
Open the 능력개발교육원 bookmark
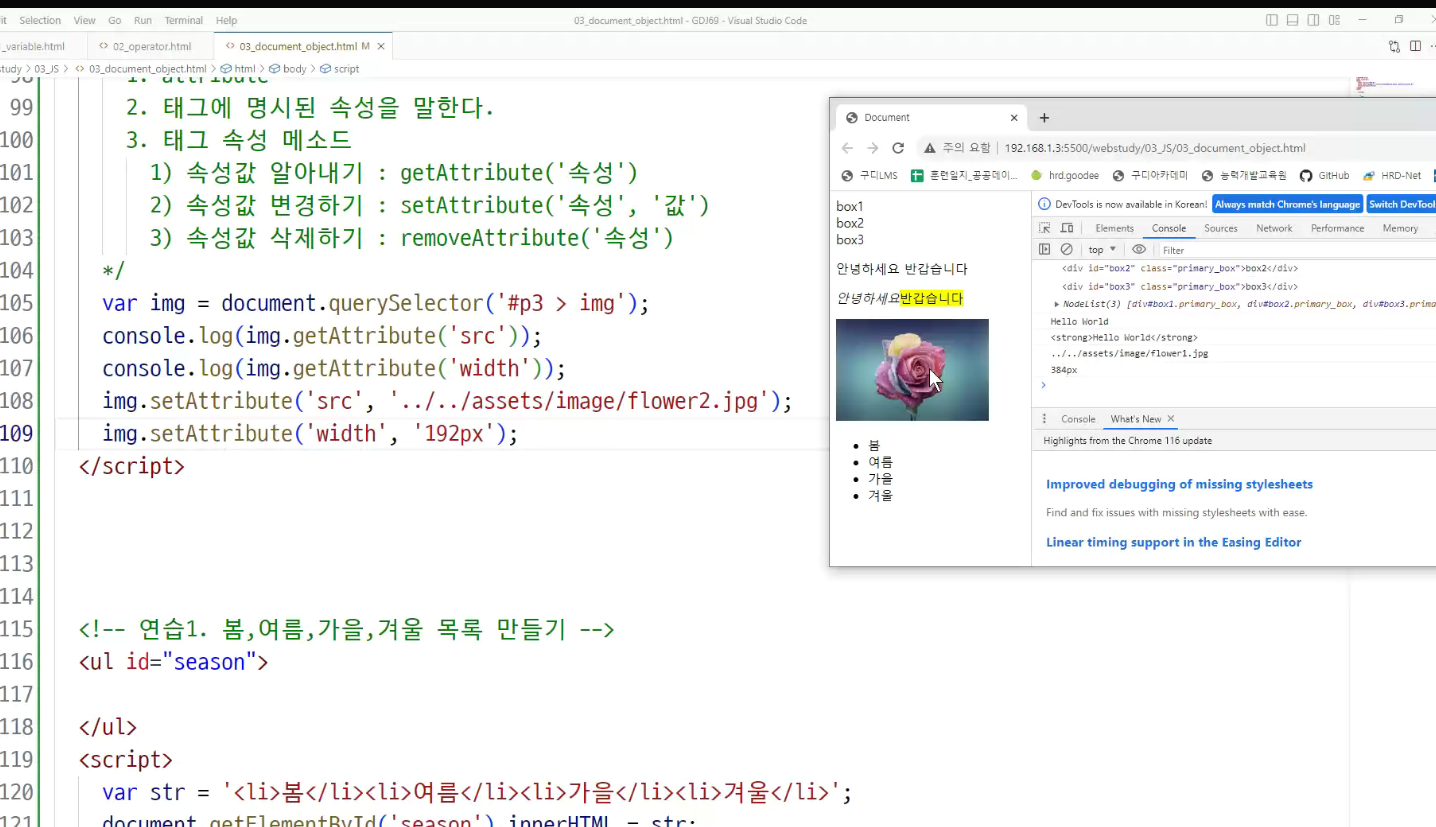pyautogui.click(x=1244, y=175)
